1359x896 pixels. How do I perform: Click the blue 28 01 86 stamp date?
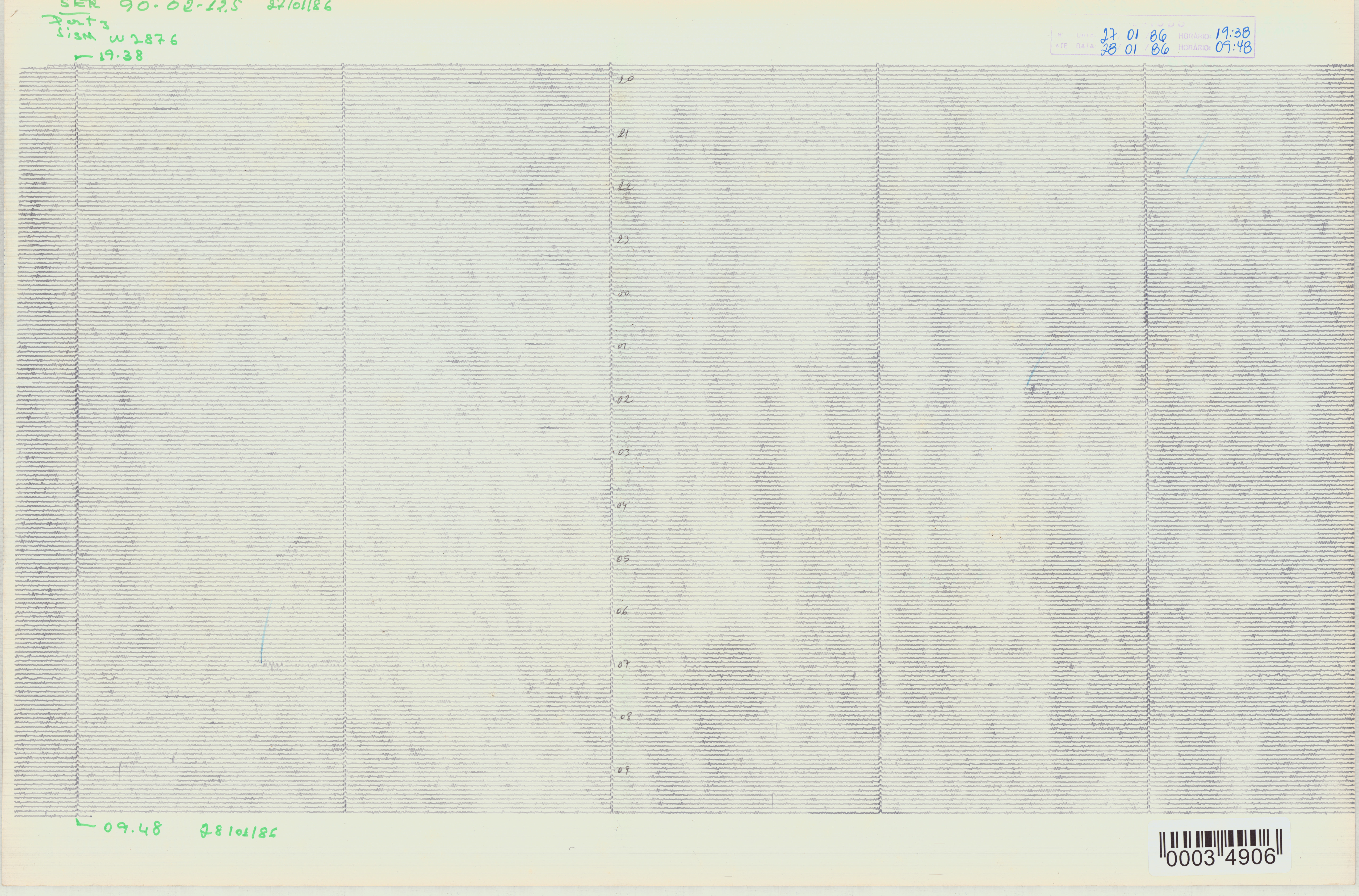click(x=1135, y=49)
